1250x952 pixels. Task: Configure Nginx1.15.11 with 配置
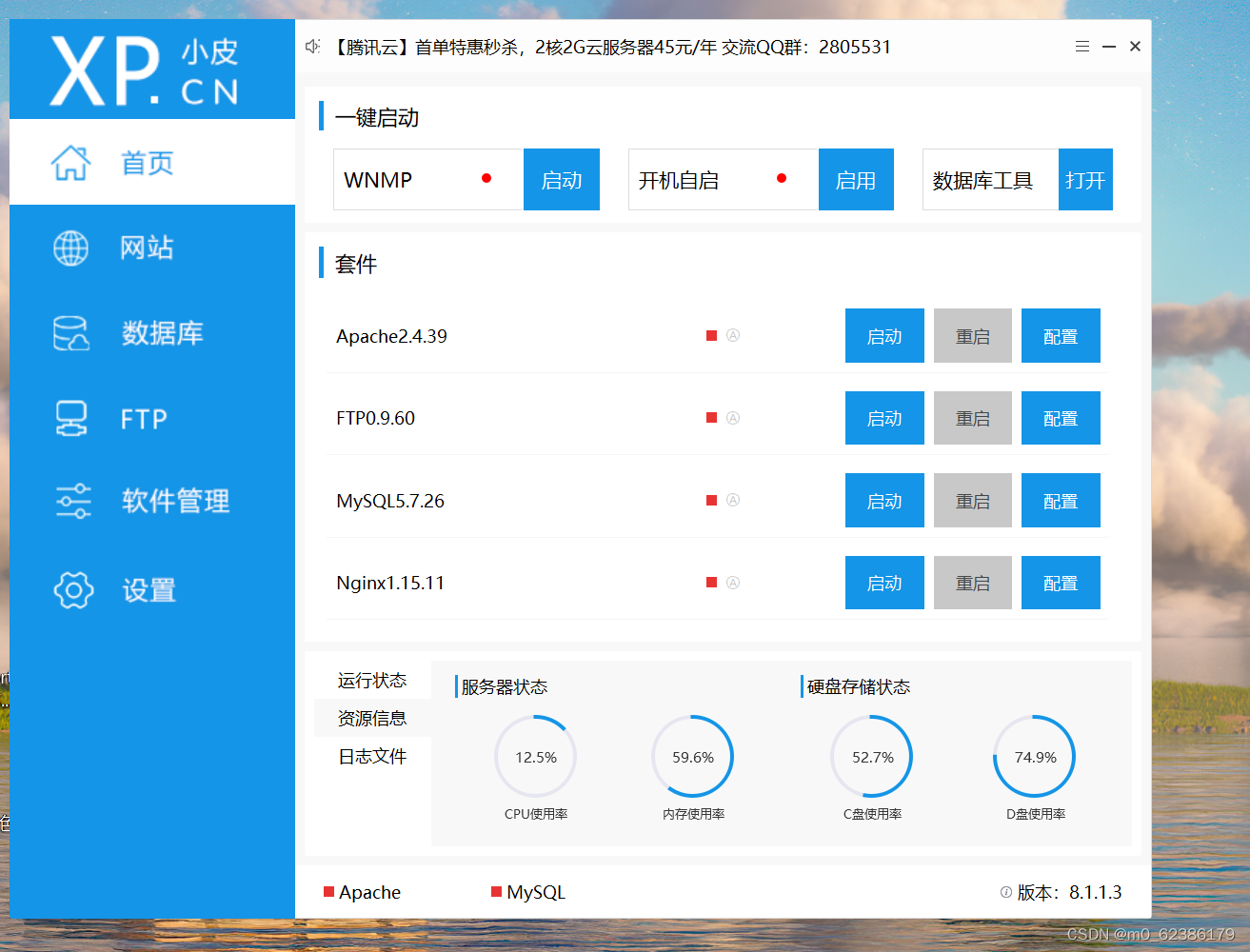pyautogui.click(x=1061, y=583)
